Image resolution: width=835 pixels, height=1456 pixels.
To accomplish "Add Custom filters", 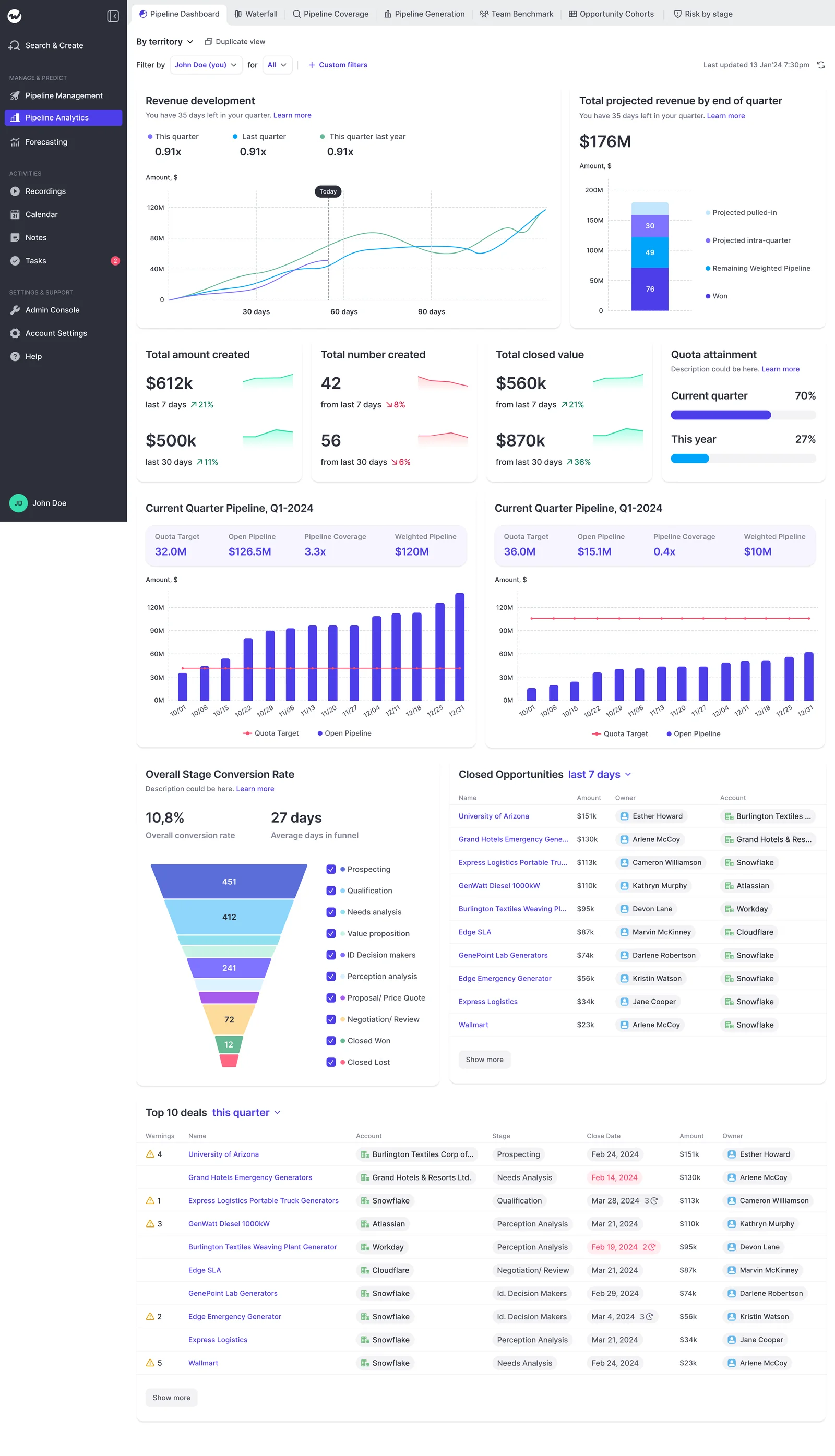I will pos(338,65).
